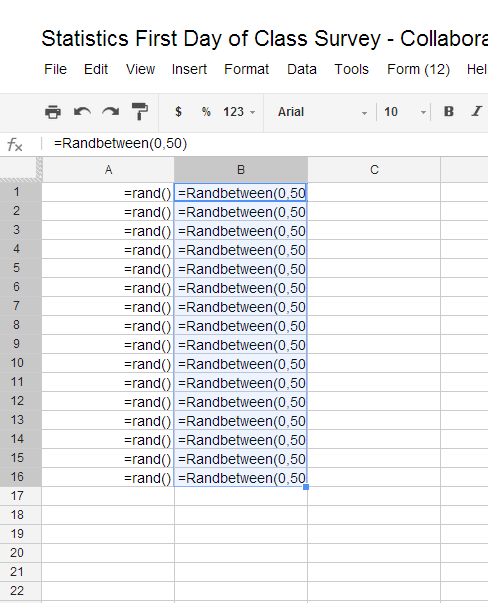Open the File menu
This screenshot has height=603, width=488.
click(x=55, y=69)
